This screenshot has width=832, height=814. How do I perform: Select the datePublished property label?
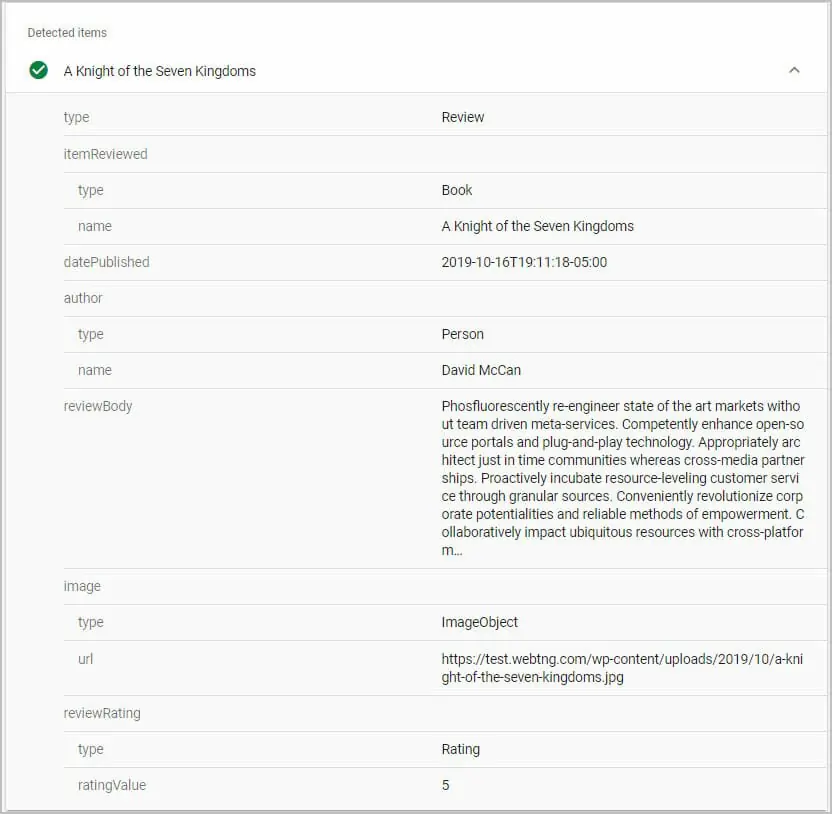[106, 262]
